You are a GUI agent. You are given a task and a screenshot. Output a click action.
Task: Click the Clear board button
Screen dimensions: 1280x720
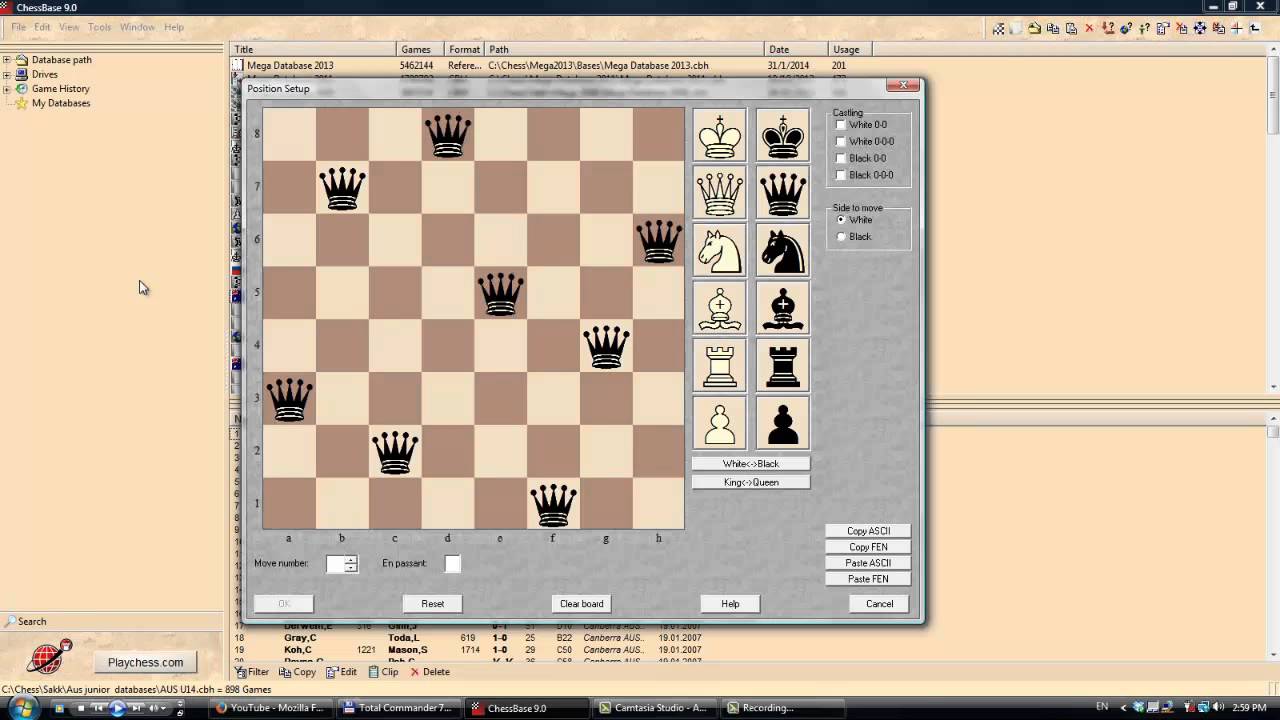(x=582, y=604)
